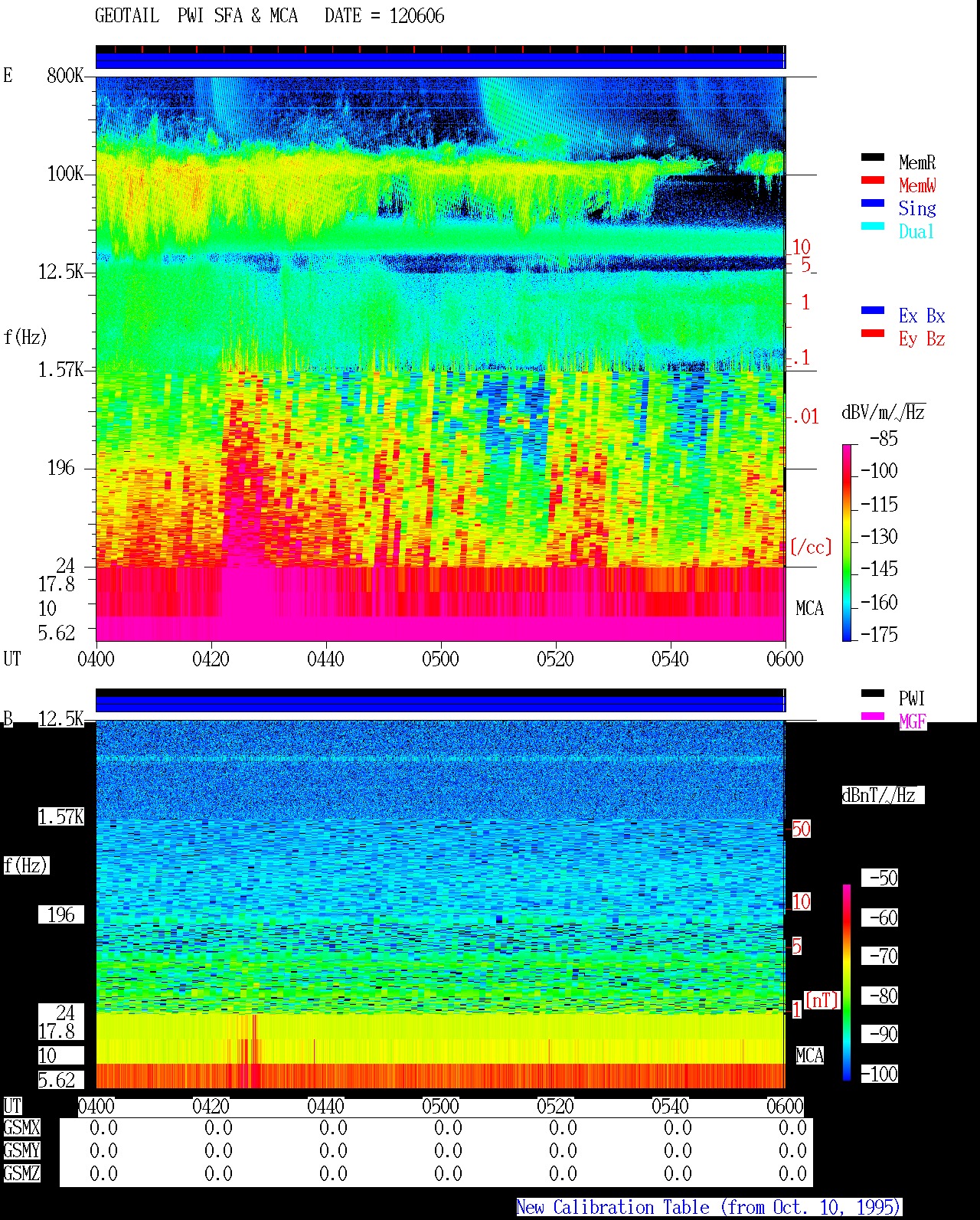Screen dimensions: 980x1220
Task: Click the blue Sing legend swatch
Action: [x=873, y=204]
